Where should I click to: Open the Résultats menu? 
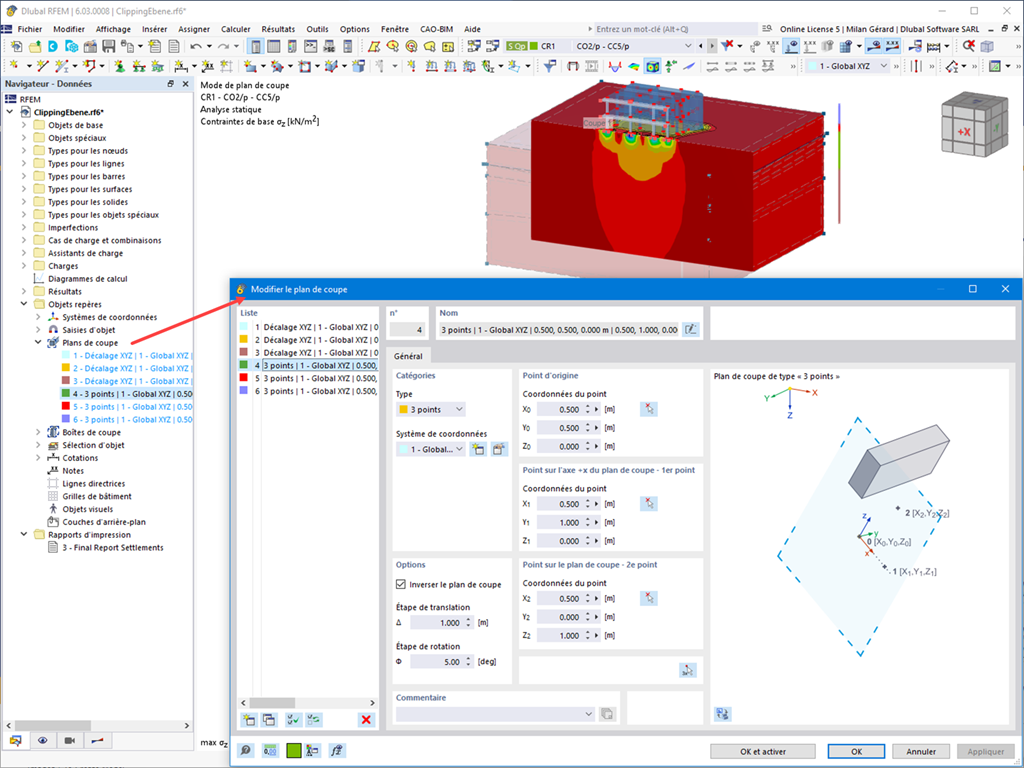(x=278, y=29)
